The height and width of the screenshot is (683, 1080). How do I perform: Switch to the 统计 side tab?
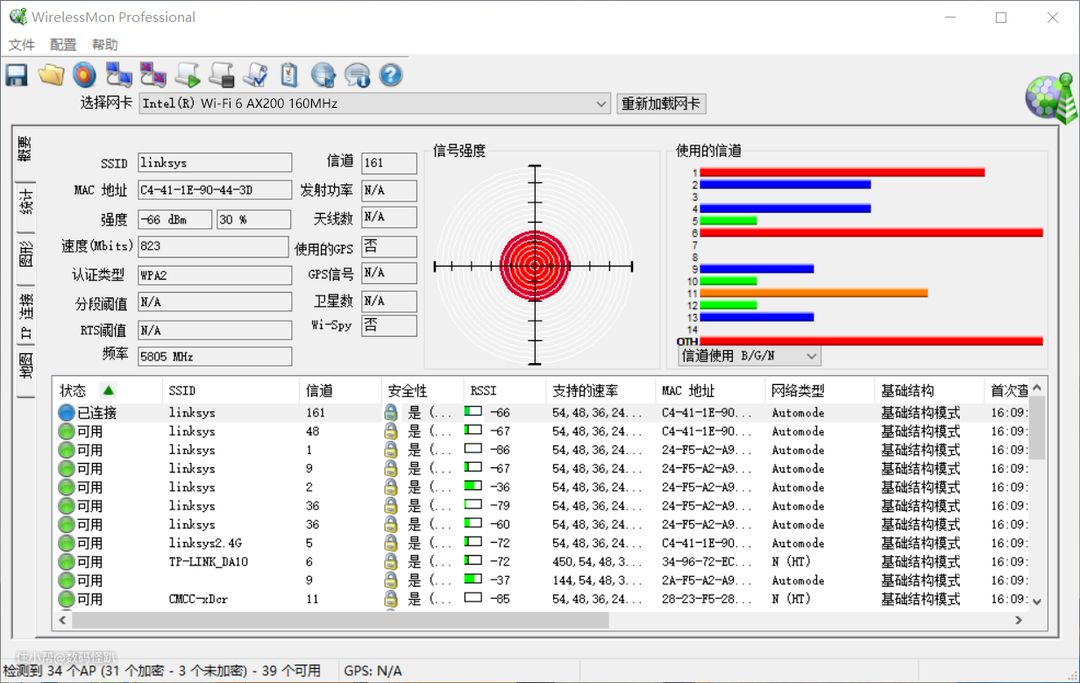(26, 201)
